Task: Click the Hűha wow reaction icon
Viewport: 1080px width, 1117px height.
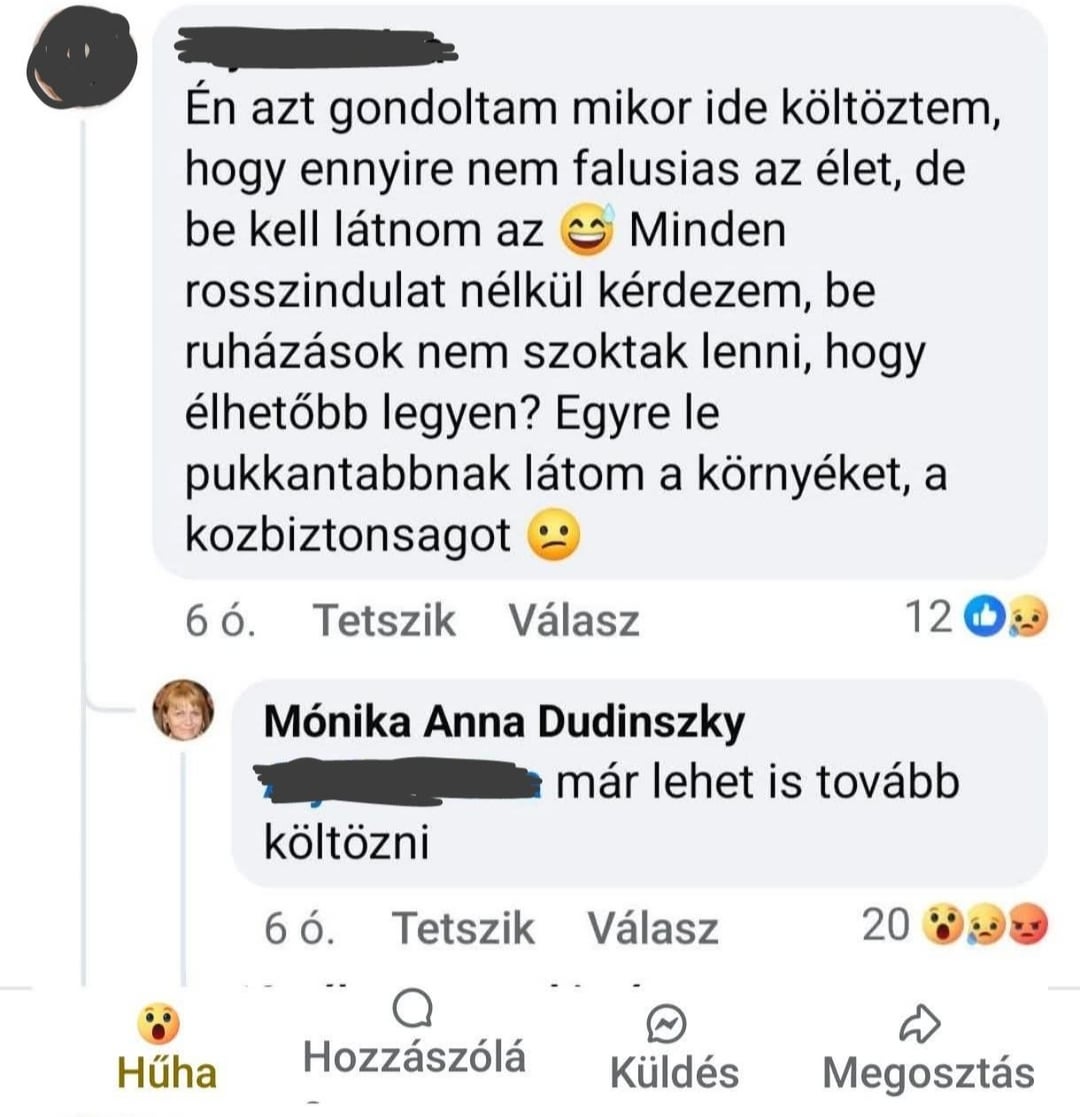Action: [x=158, y=1024]
